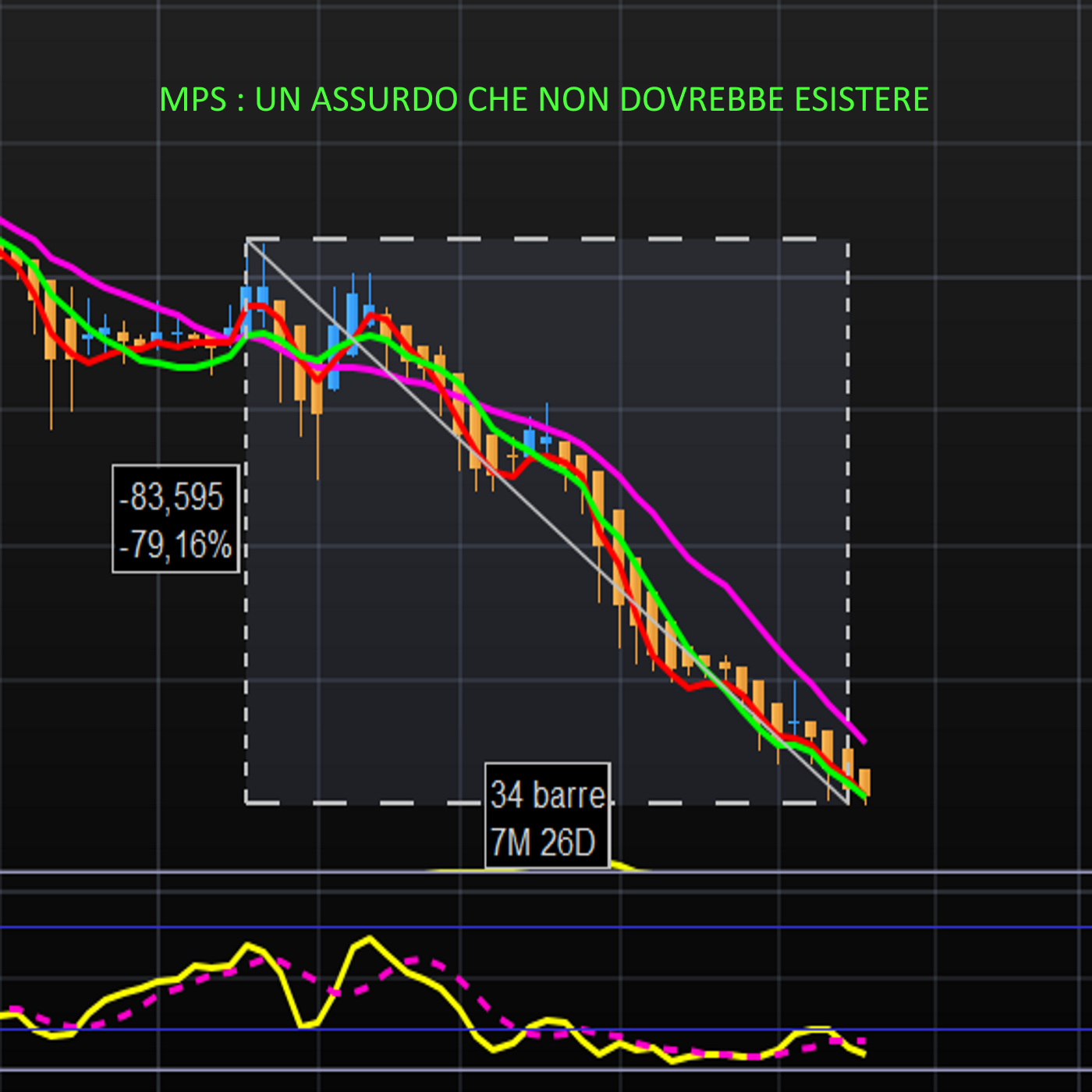Click the -79,16% percentage change value
The width and height of the screenshot is (1092, 1092).
[175, 545]
